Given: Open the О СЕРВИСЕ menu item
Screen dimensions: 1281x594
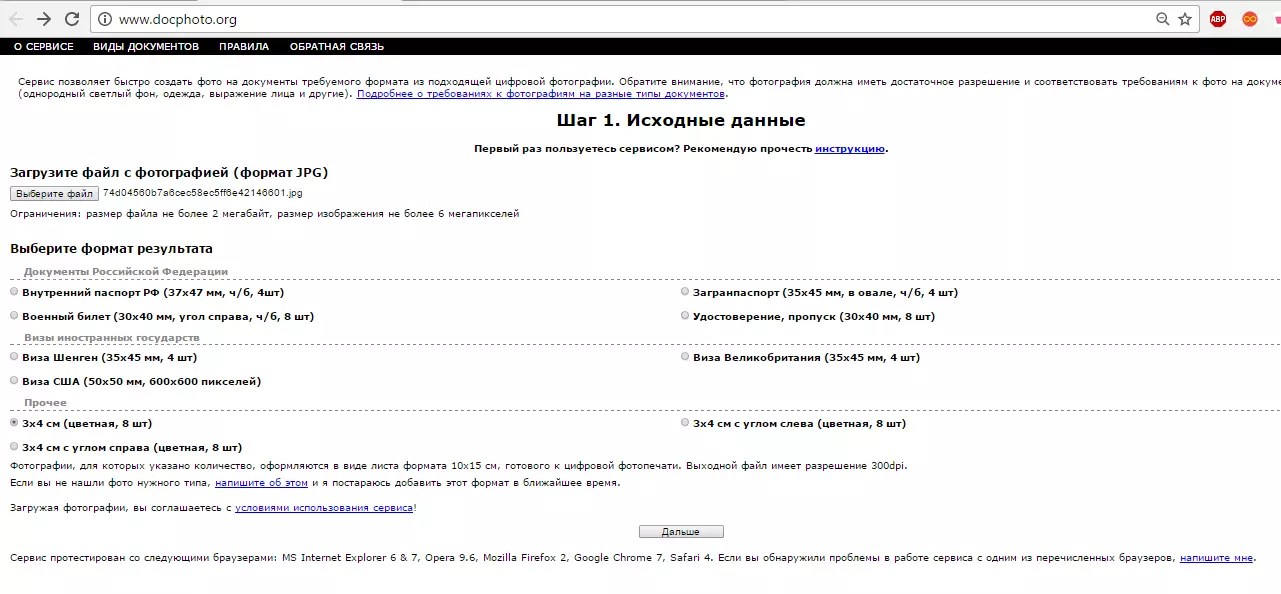Looking at the screenshot, I should point(44,46).
